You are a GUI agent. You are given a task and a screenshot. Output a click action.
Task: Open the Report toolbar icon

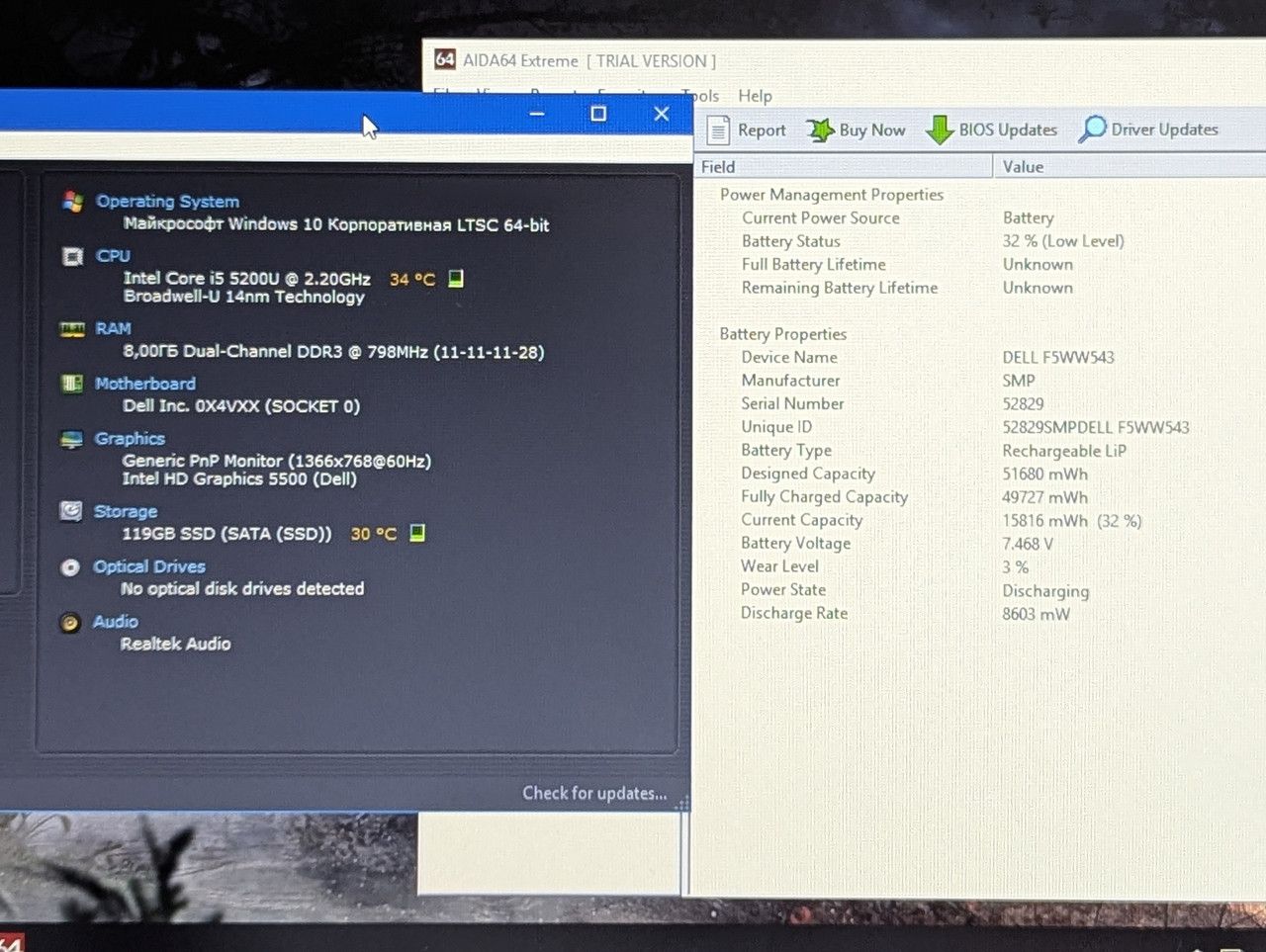point(720,130)
